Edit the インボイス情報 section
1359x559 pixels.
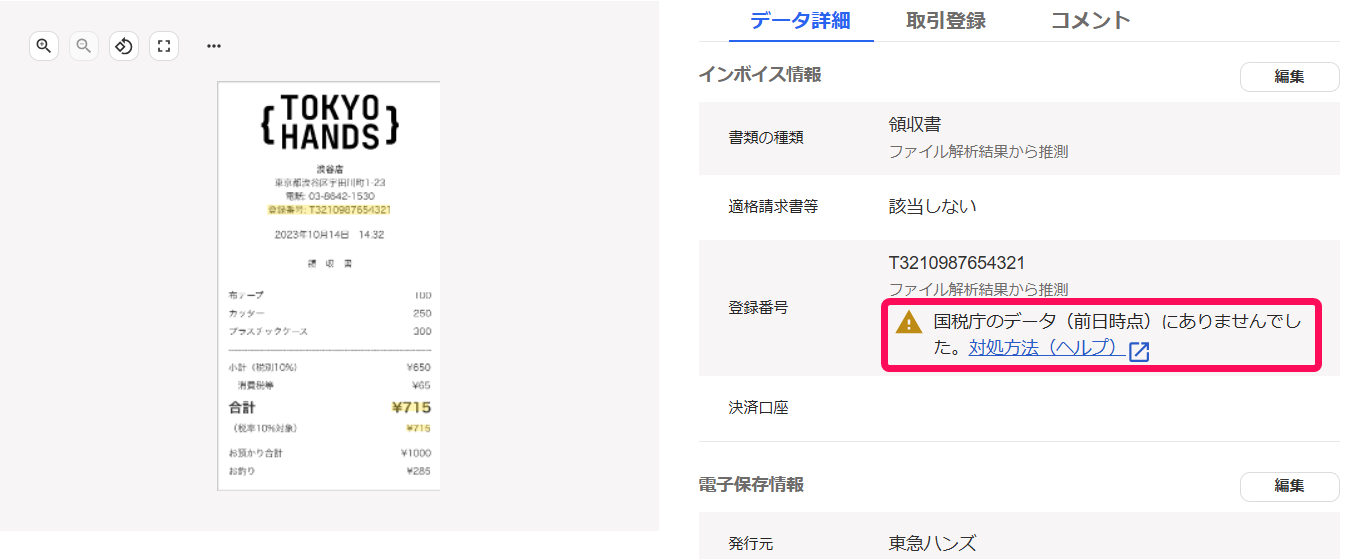click(x=1289, y=77)
